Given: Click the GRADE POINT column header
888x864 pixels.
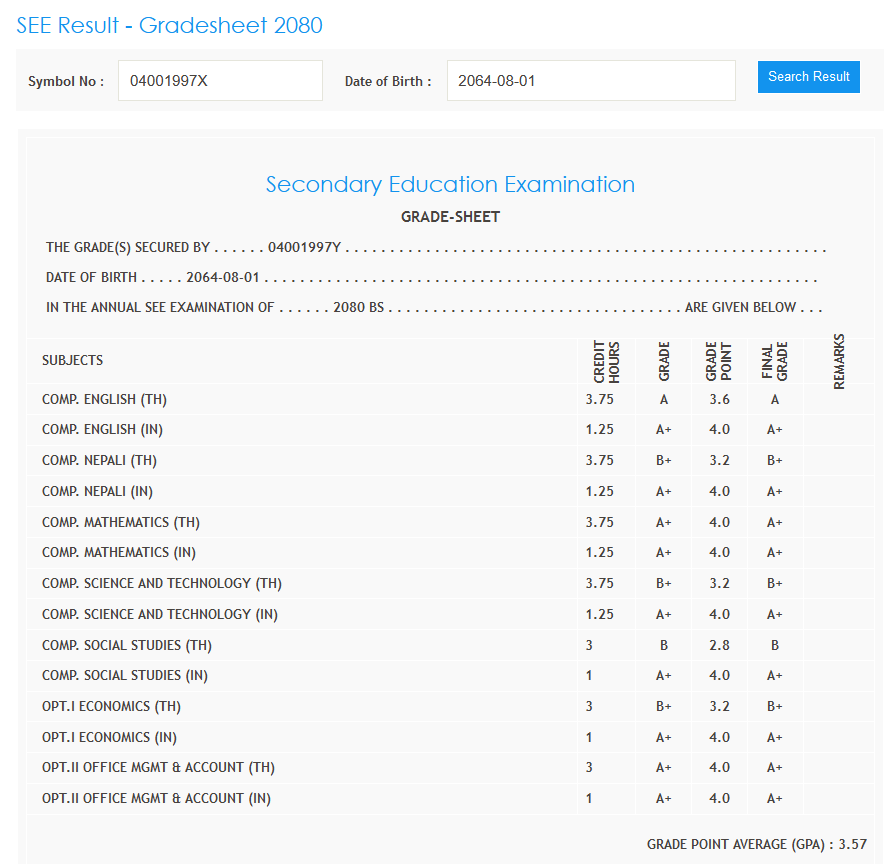Looking at the screenshot, I should pos(719,361).
